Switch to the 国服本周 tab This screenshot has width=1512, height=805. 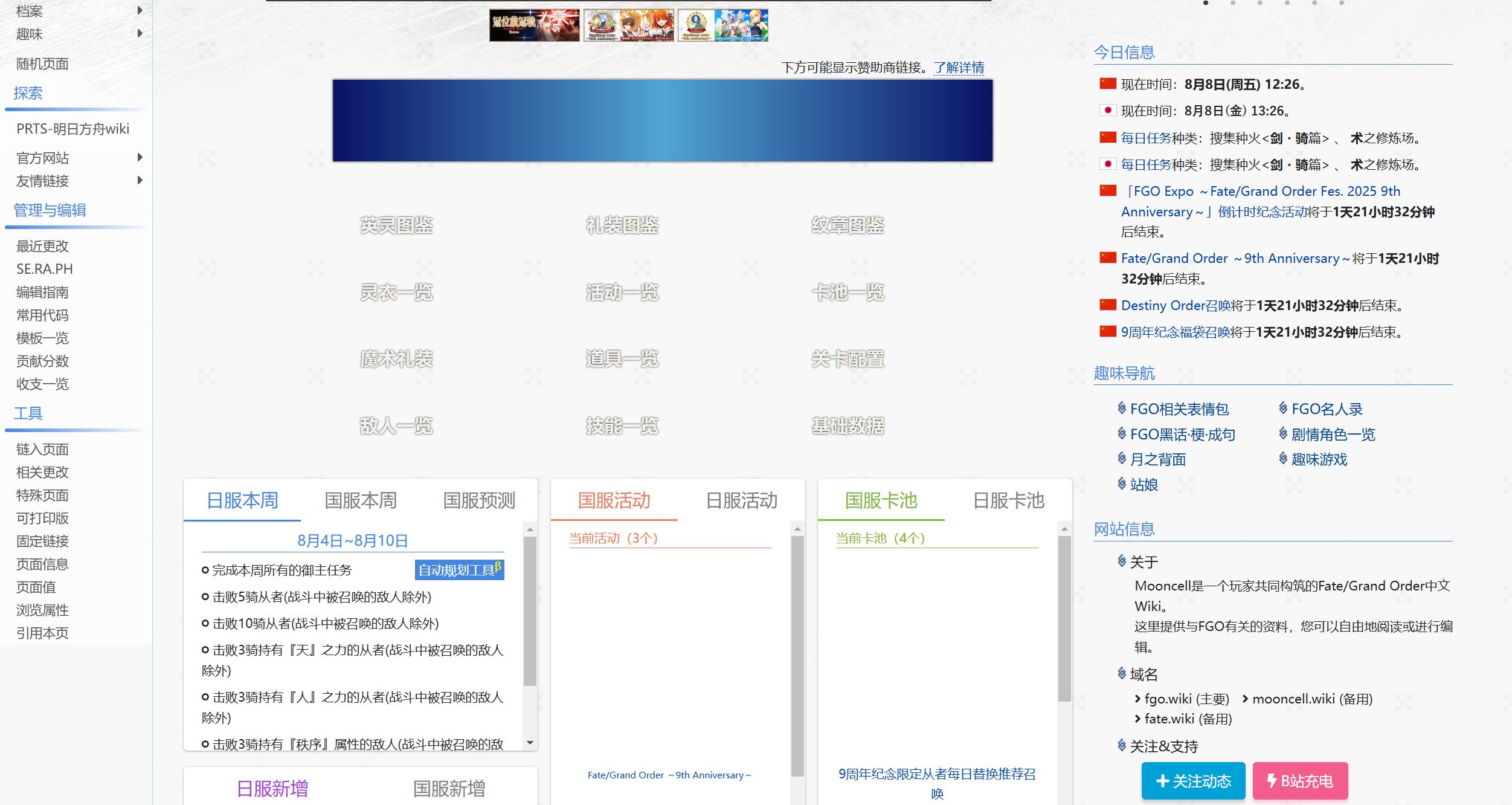(x=361, y=500)
